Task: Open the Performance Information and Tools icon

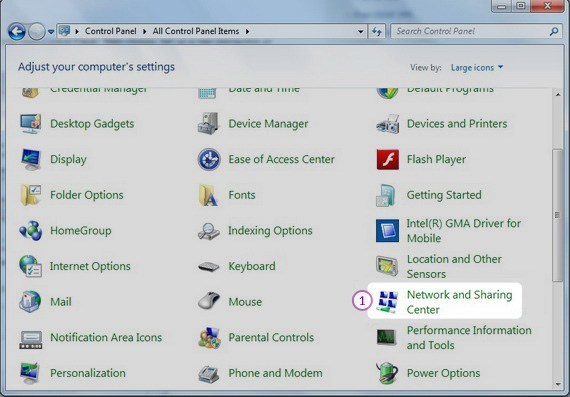Action: [x=386, y=337]
